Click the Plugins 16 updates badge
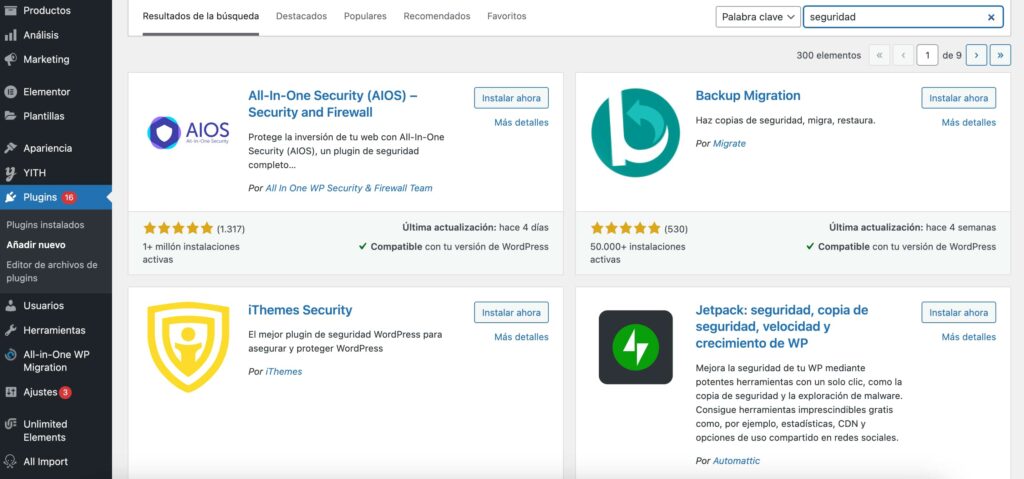The image size is (1024, 479). point(69,197)
